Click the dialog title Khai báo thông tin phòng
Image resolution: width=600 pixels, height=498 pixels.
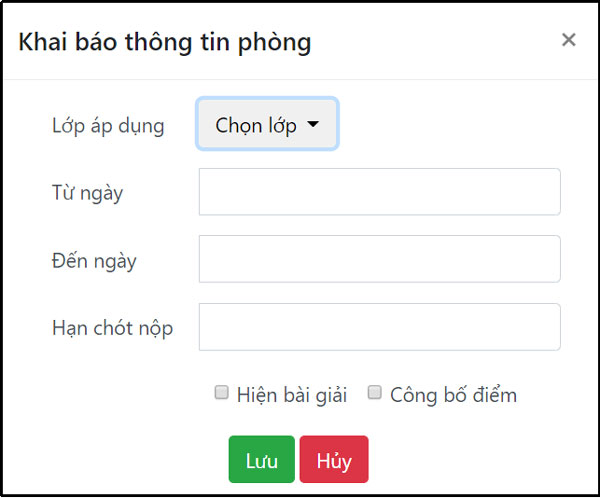(x=165, y=42)
